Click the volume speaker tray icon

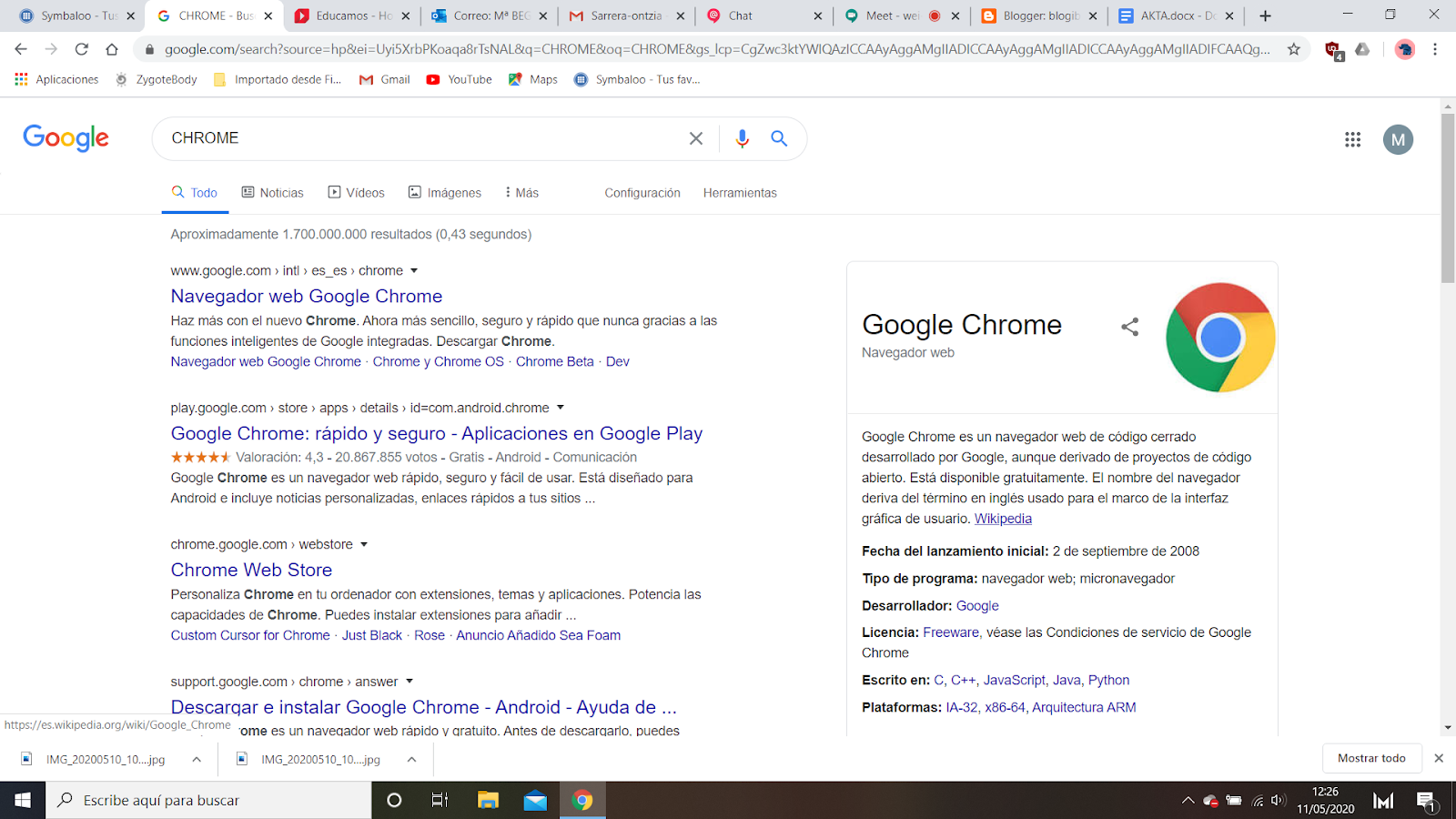1279,801
